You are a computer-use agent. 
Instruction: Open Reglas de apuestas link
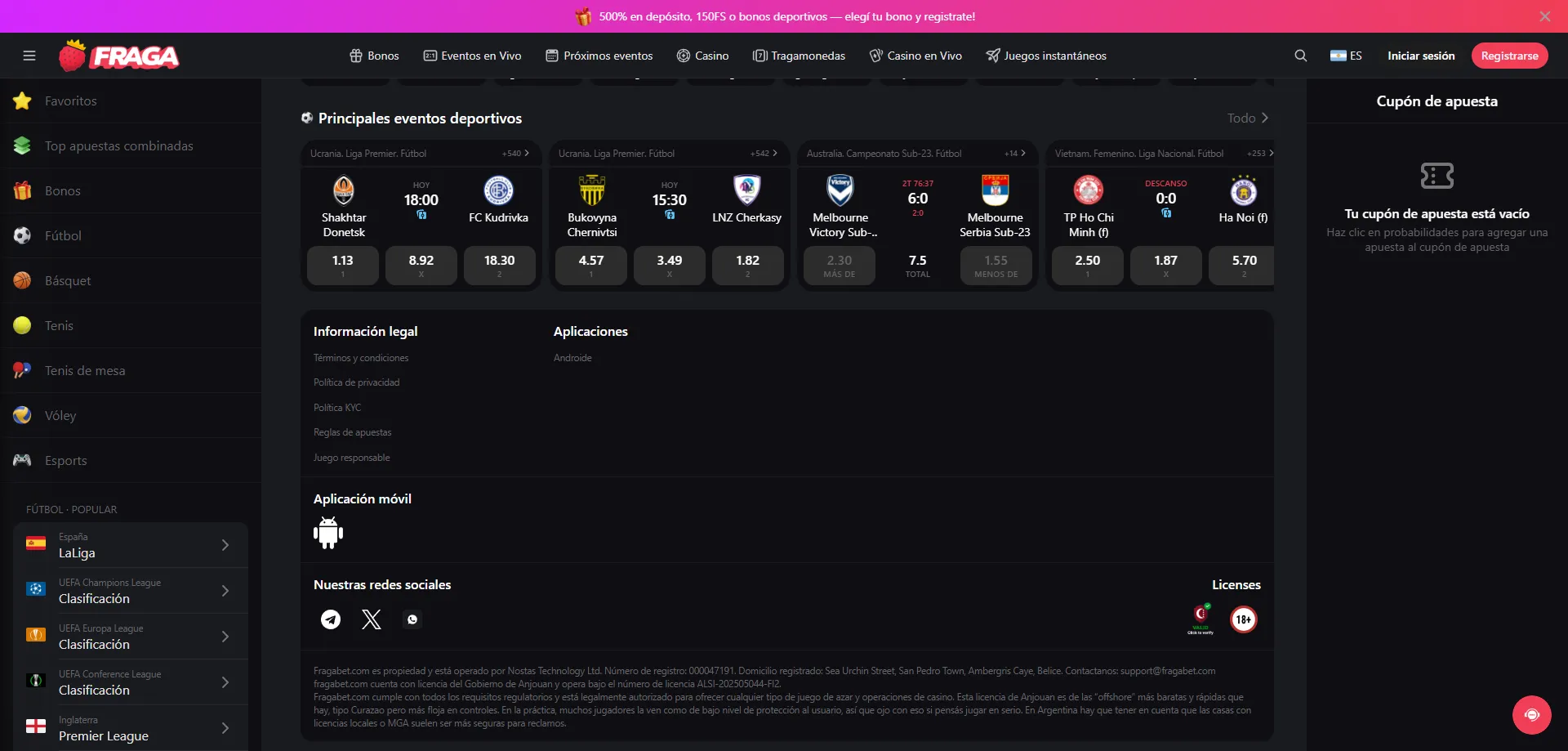(x=353, y=432)
